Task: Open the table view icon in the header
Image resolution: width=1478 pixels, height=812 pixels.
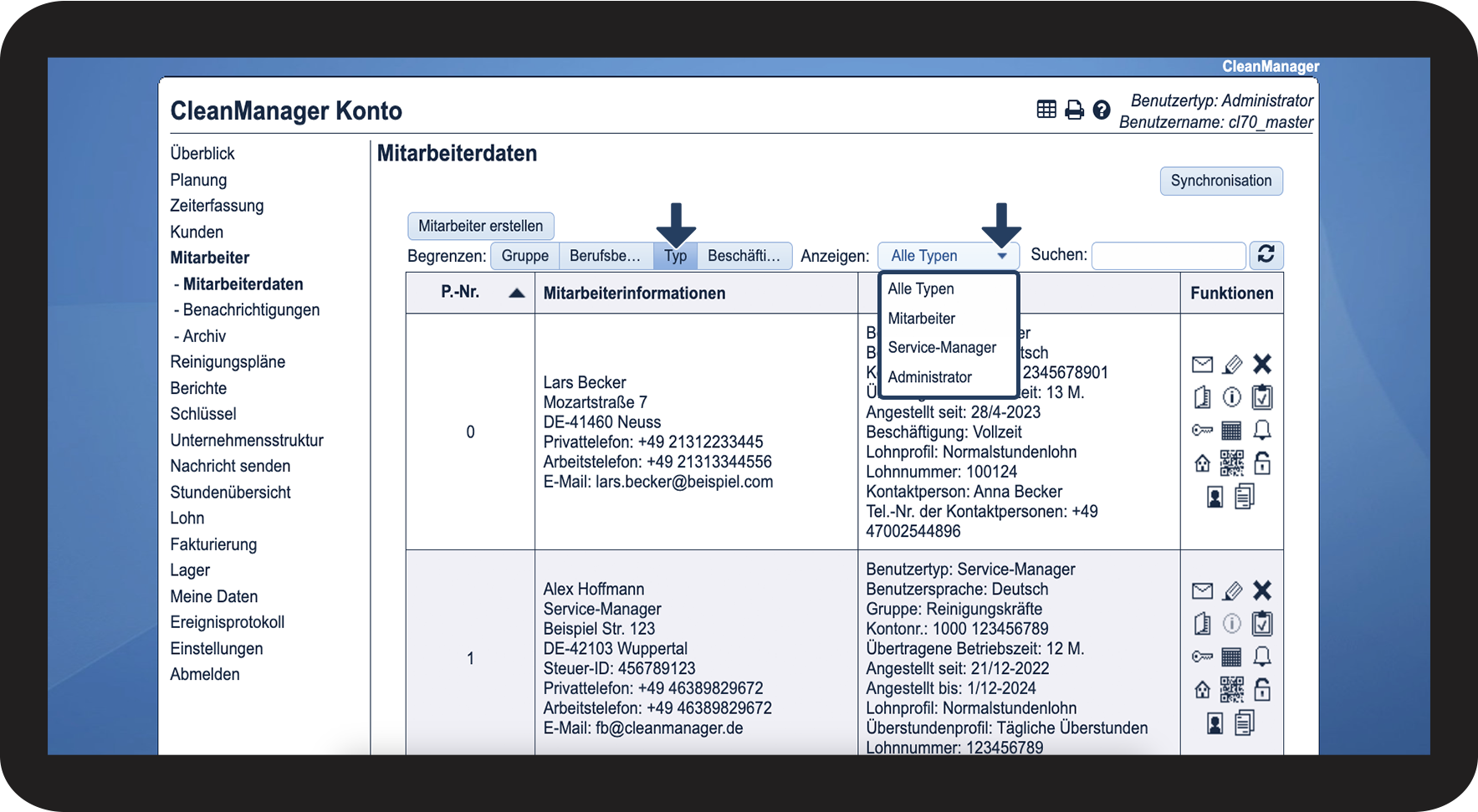Action: (x=1046, y=110)
